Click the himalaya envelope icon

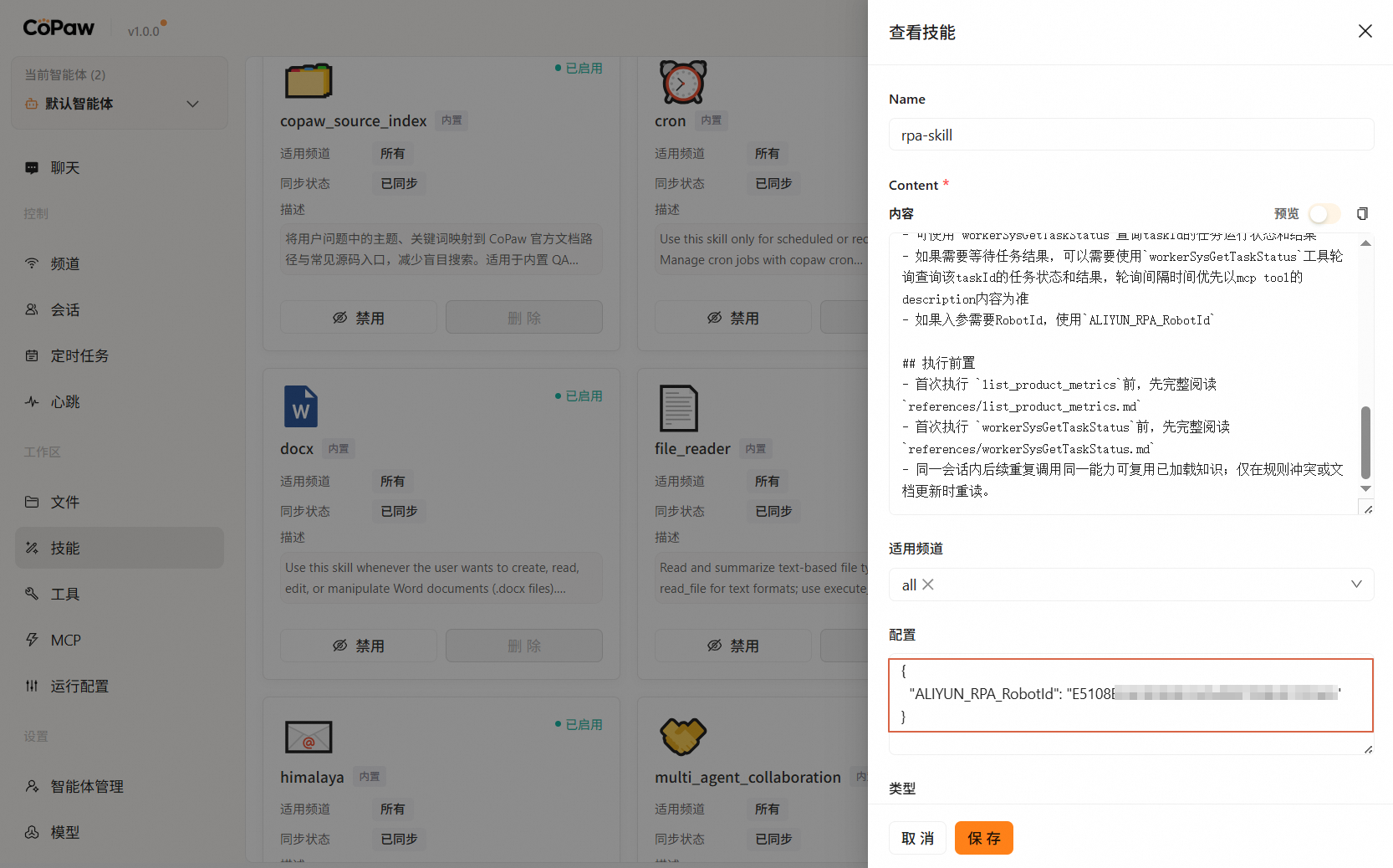[309, 737]
